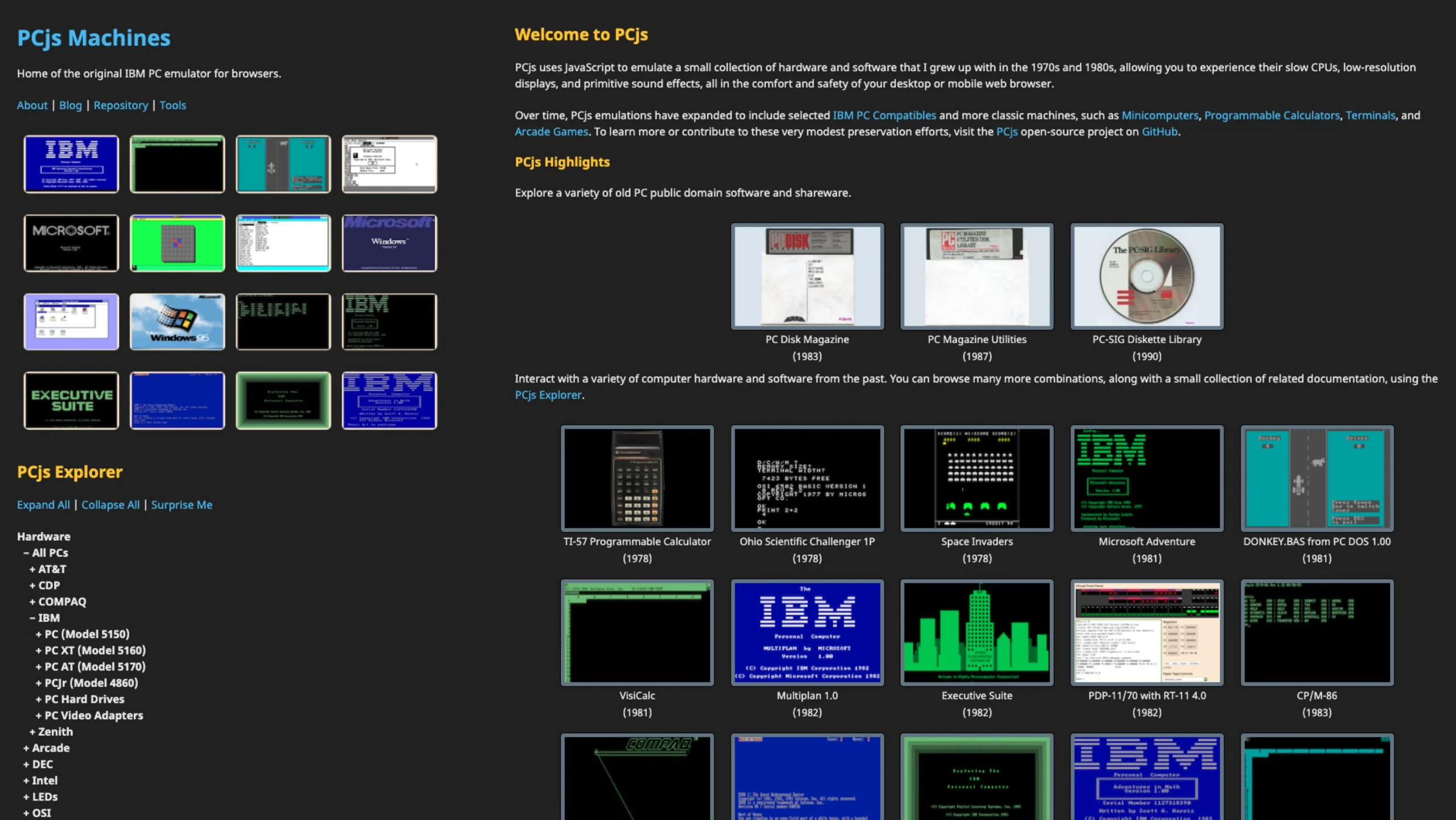Launch the TI-57 Programmable Calculator thumbnail
1456x820 pixels.
pyautogui.click(x=637, y=478)
